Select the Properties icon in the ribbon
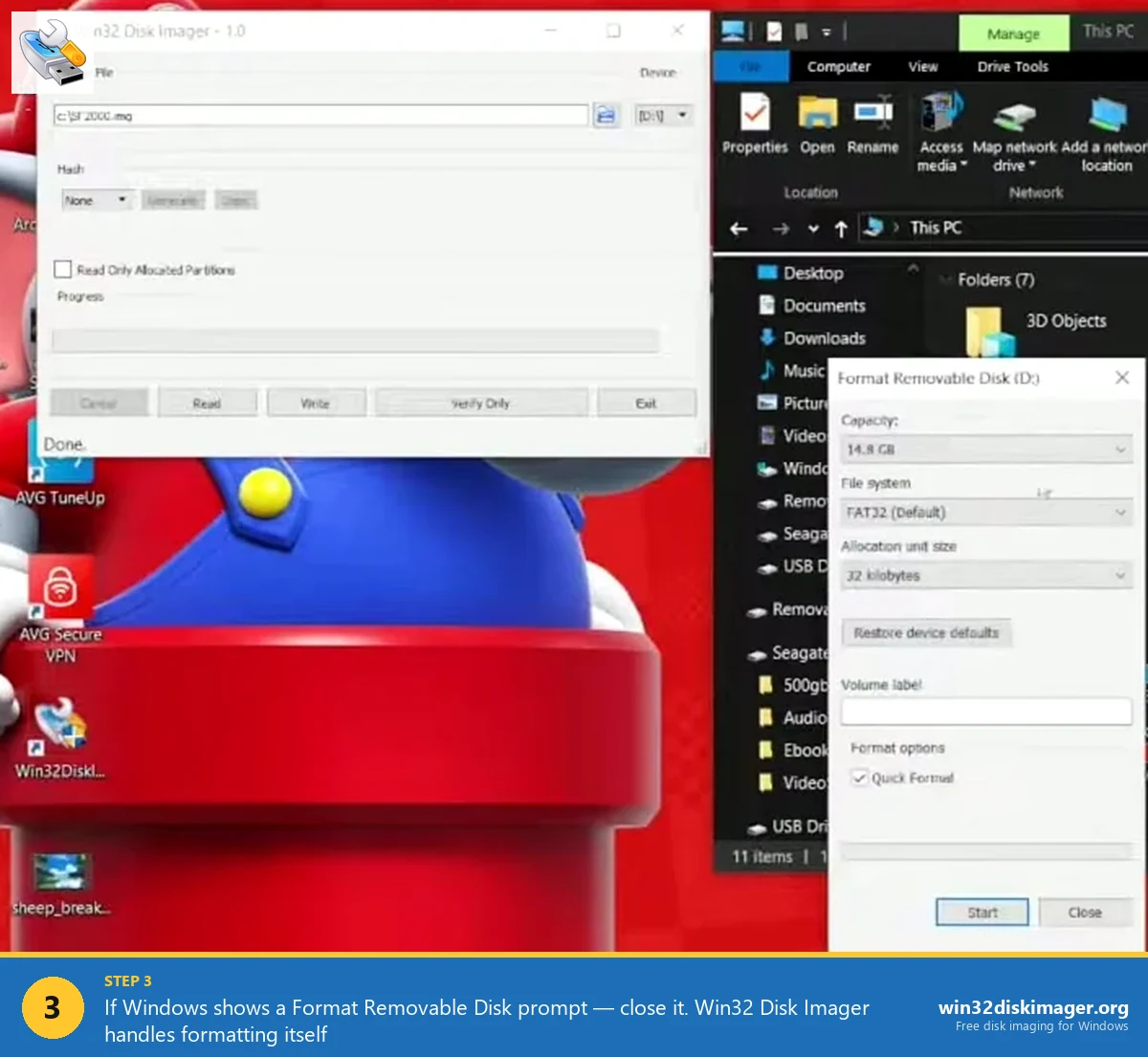Viewport: 1148px width, 1057px height. point(754,124)
